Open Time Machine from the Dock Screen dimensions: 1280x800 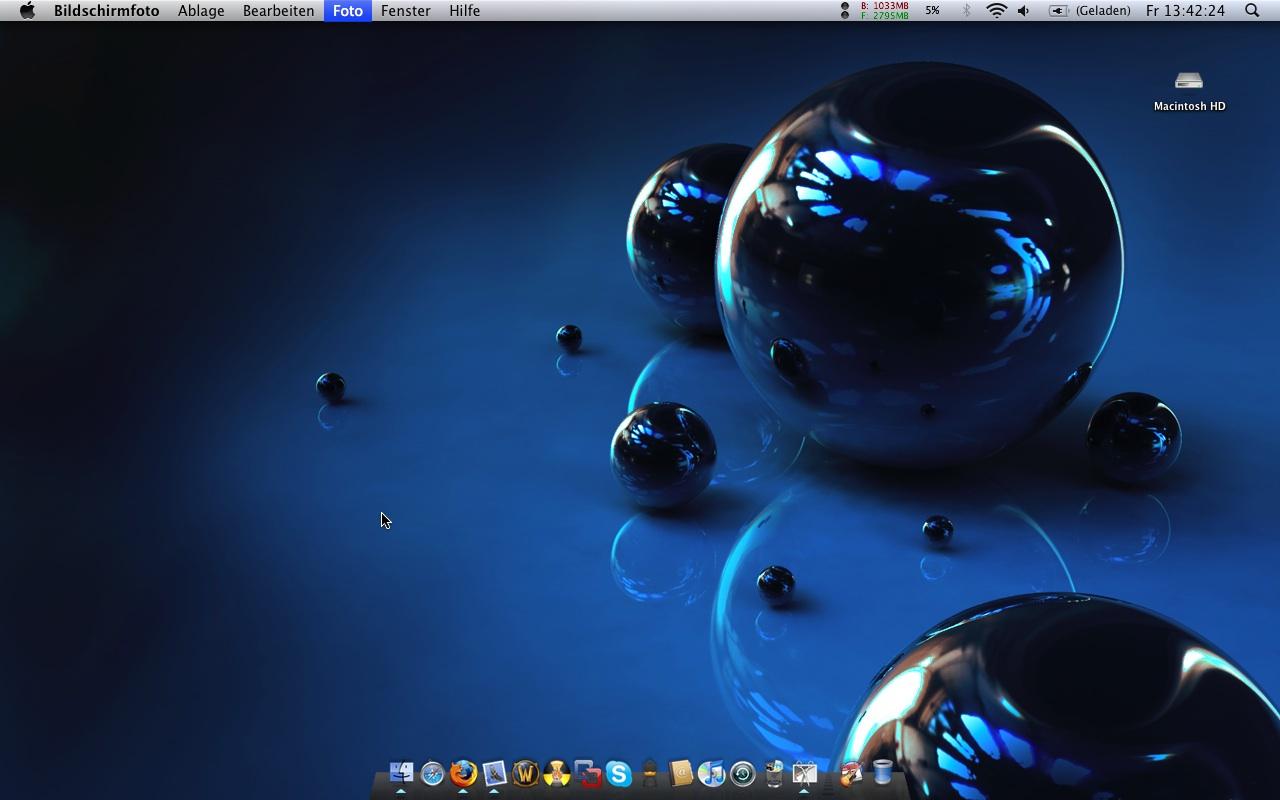pos(742,773)
